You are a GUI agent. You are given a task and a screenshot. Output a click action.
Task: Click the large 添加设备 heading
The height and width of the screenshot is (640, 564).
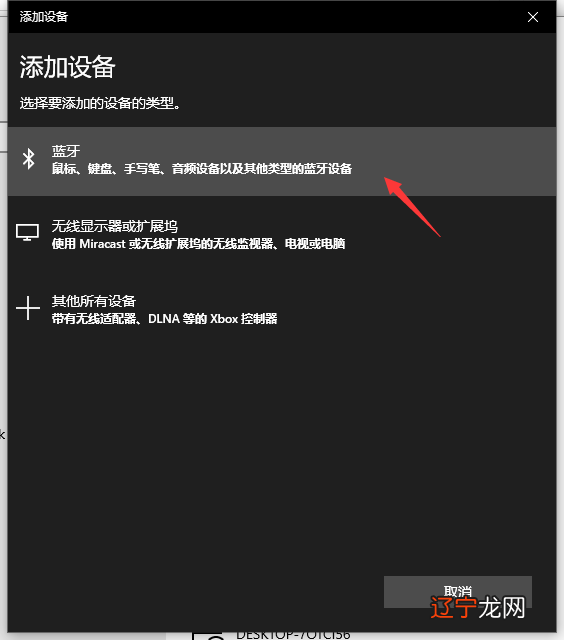click(67, 67)
